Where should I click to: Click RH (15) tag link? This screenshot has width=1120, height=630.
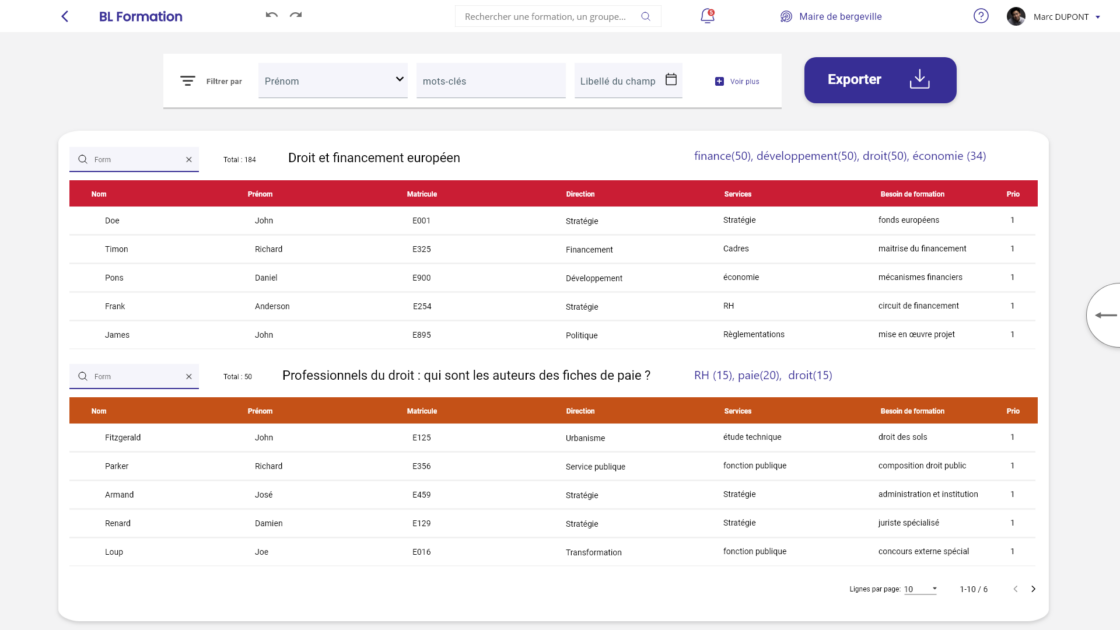click(713, 375)
